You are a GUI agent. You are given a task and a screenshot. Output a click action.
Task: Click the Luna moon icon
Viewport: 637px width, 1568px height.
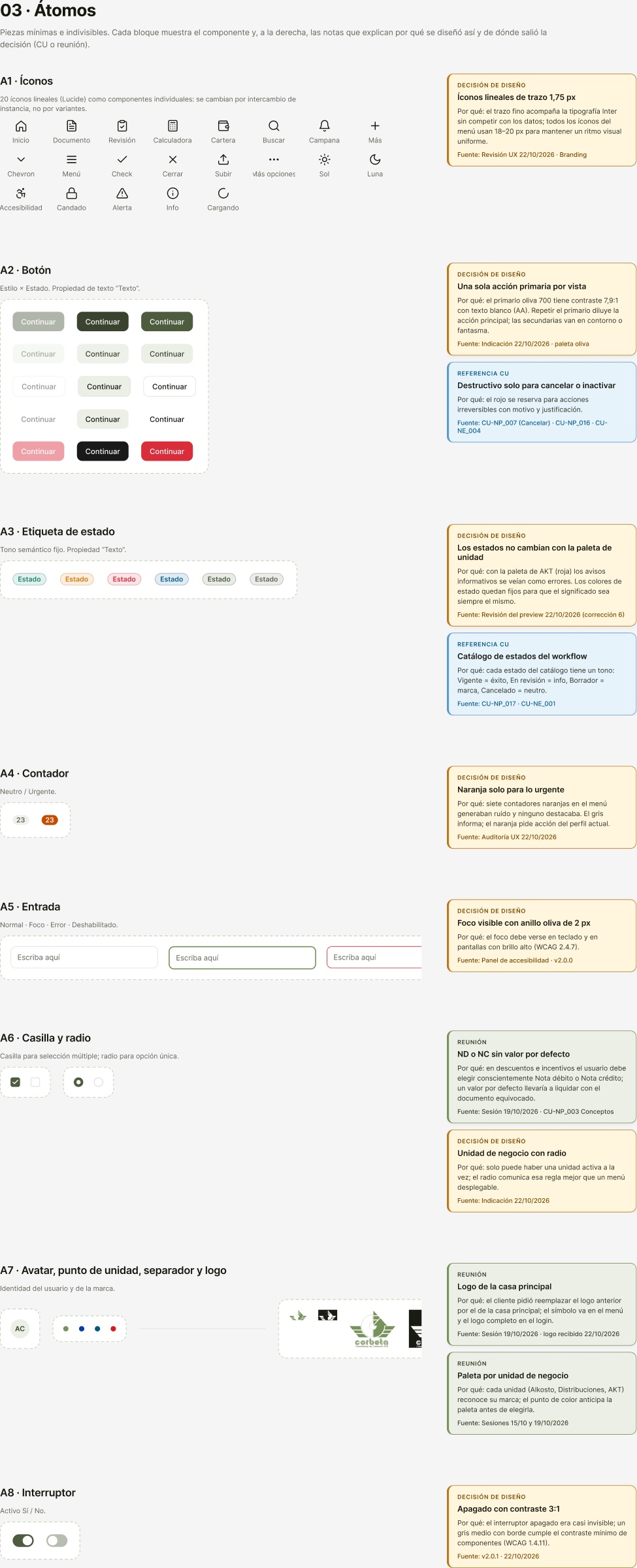[x=375, y=159]
